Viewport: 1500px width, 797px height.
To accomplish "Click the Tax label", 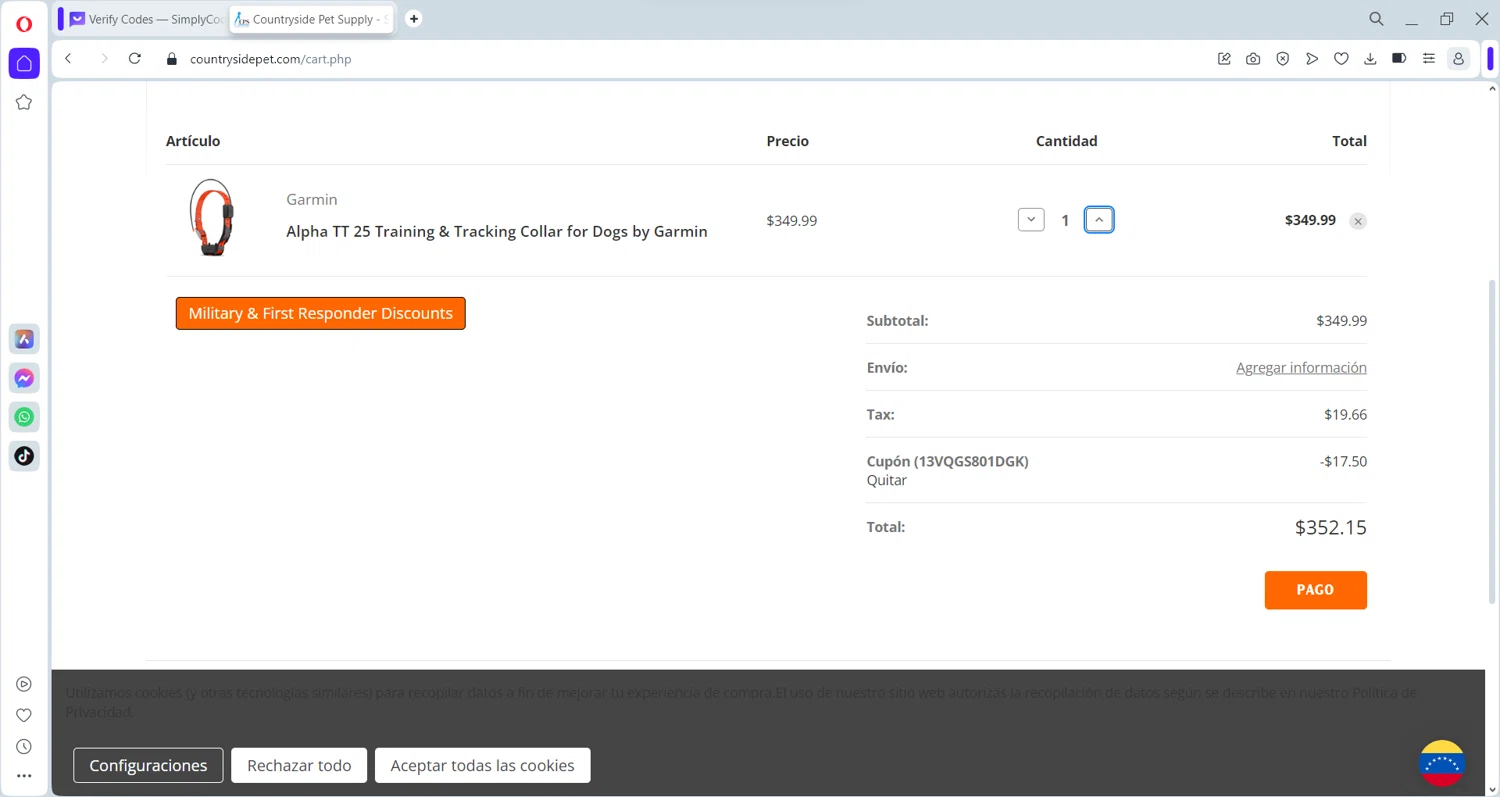I will point(881,414).
